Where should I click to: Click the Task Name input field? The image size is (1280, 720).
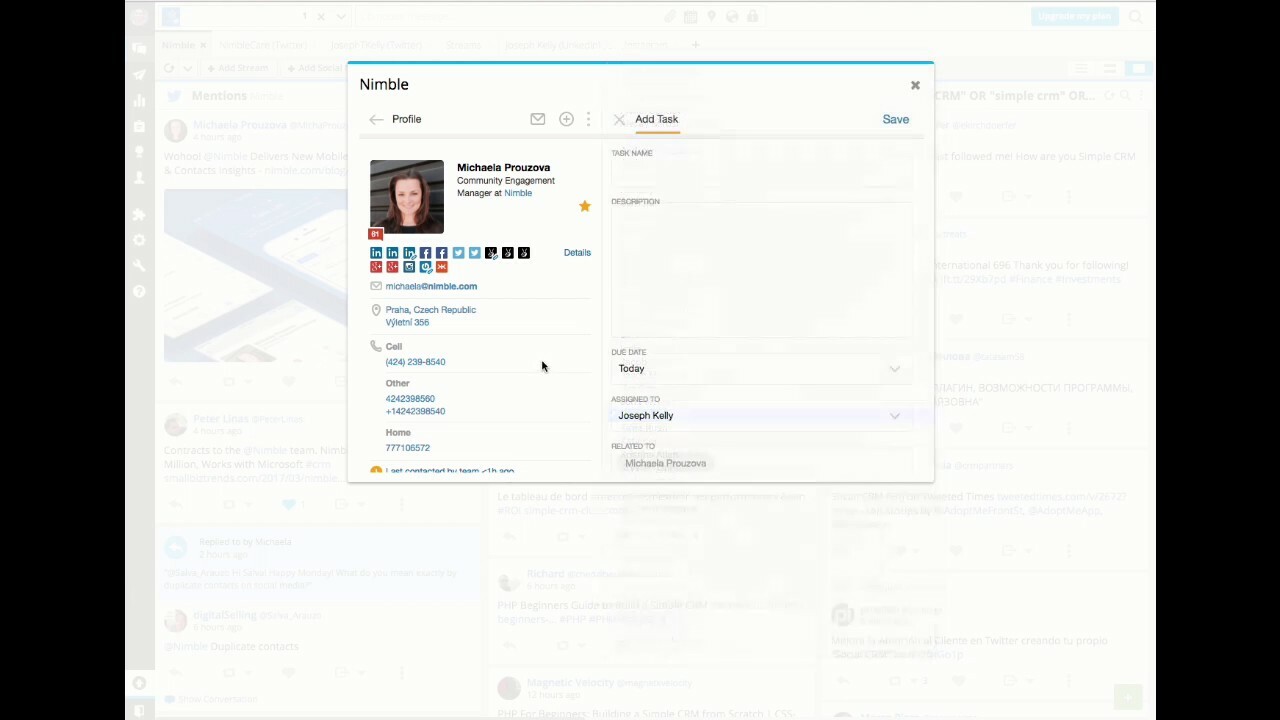[x=760, y=172]
